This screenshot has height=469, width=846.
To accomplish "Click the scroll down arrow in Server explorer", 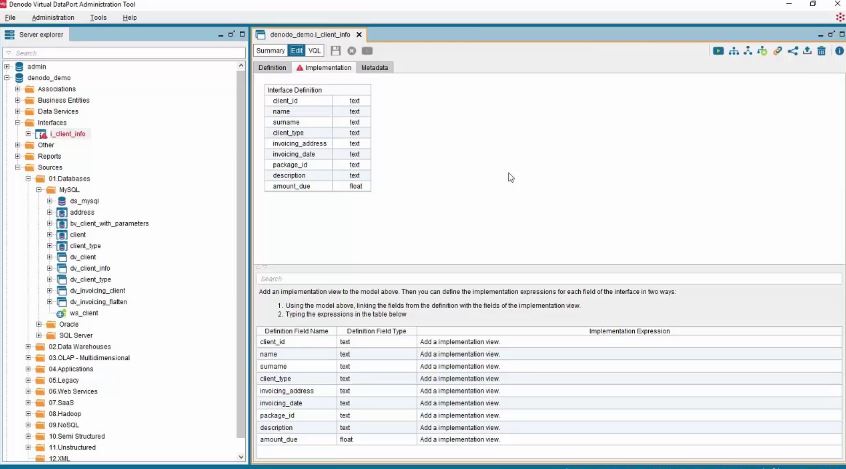I will (x=241, y=457).
